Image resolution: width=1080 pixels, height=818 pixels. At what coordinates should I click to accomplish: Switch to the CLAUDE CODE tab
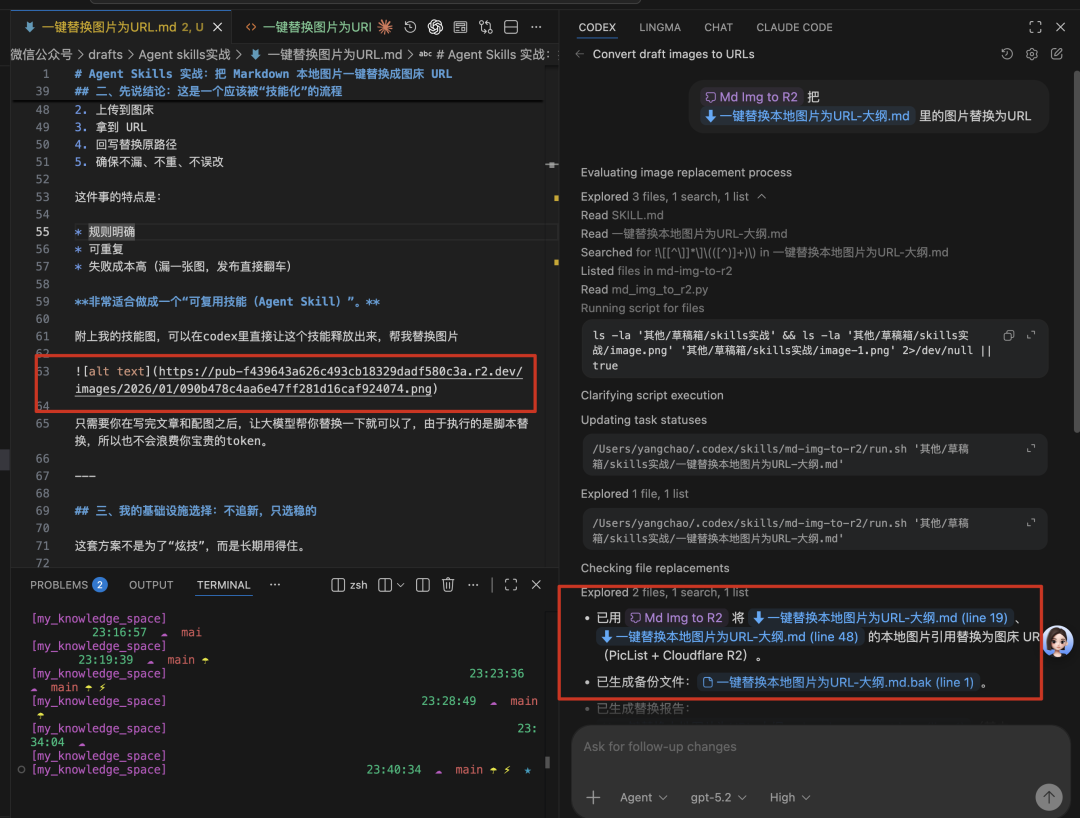click(x=794, y=27)
